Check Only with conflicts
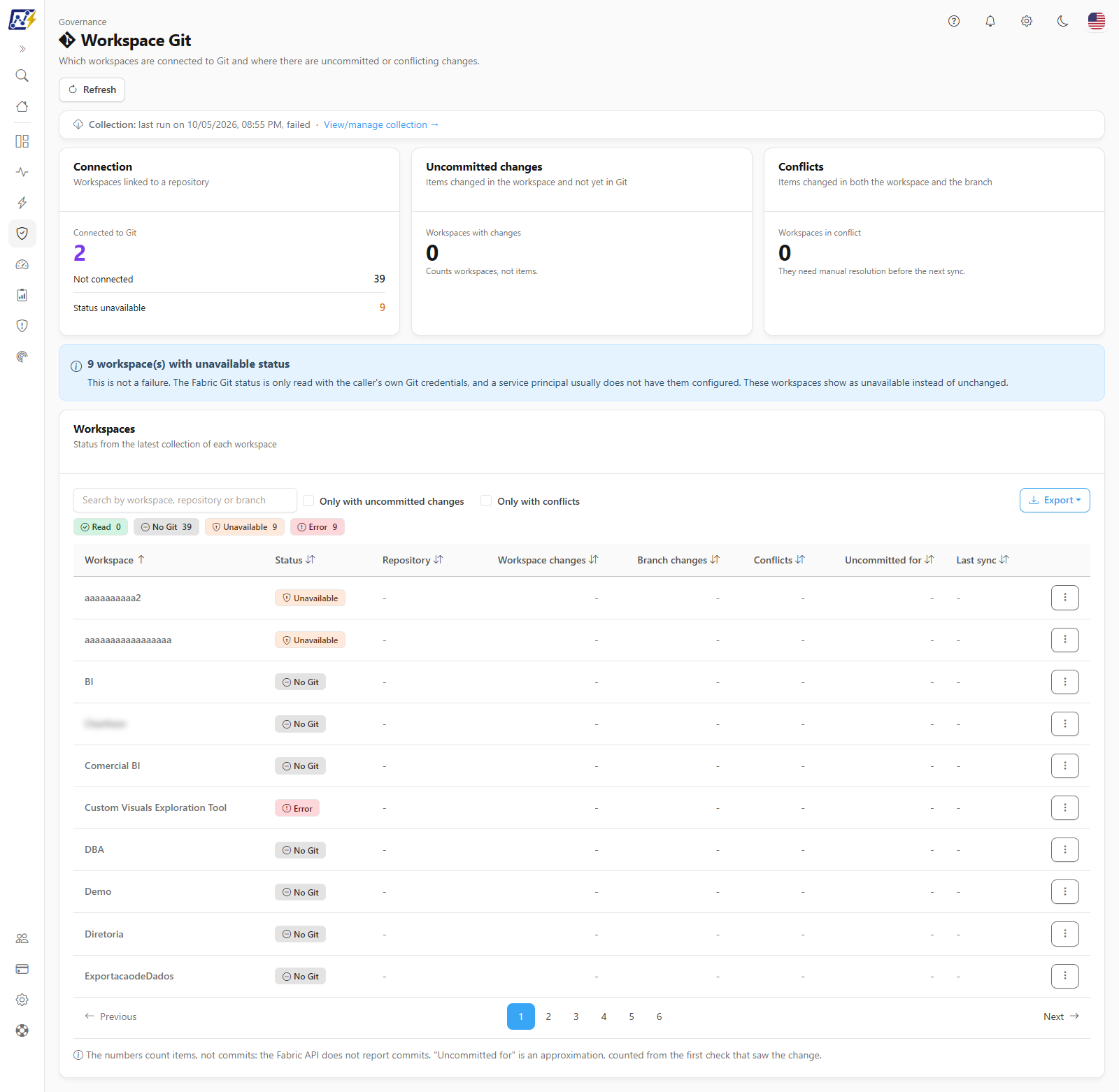1119x1092 pixels. coord(486,501)
